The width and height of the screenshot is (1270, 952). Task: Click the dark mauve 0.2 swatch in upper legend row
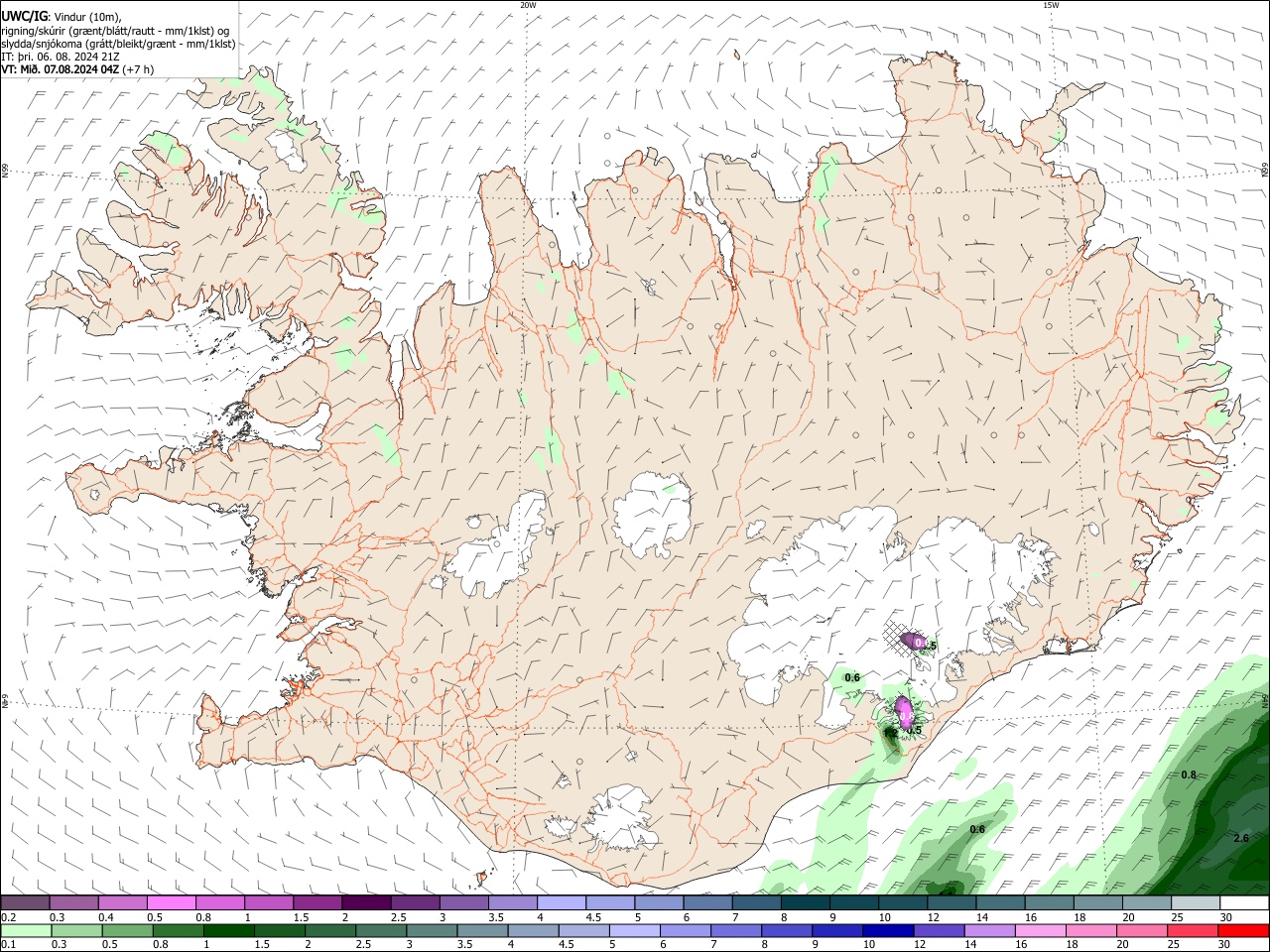point(26,902)
